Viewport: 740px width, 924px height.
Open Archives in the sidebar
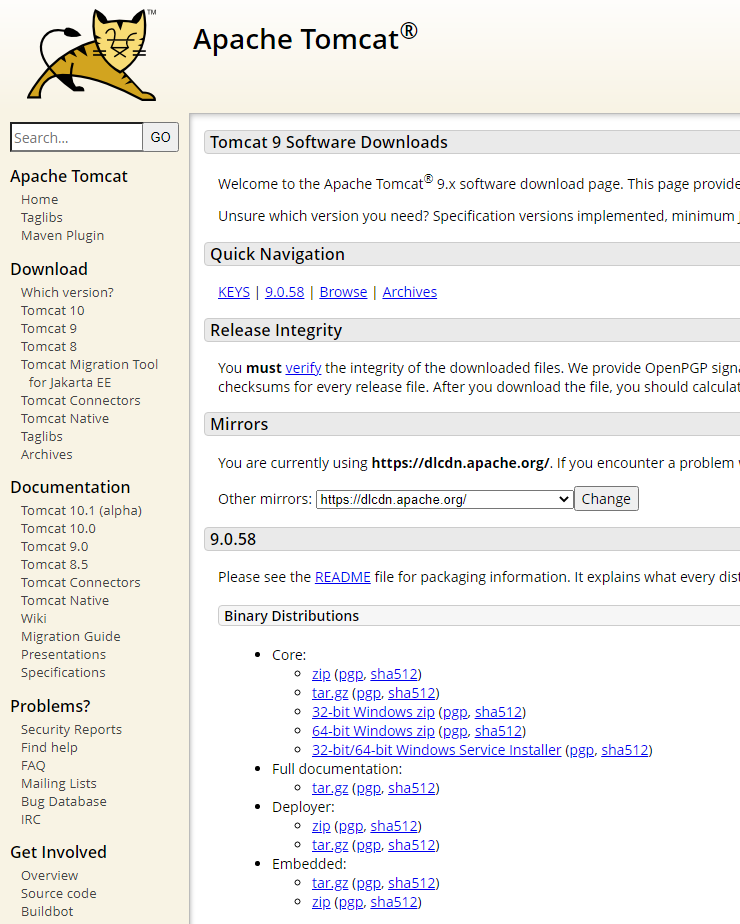[47, 454]
